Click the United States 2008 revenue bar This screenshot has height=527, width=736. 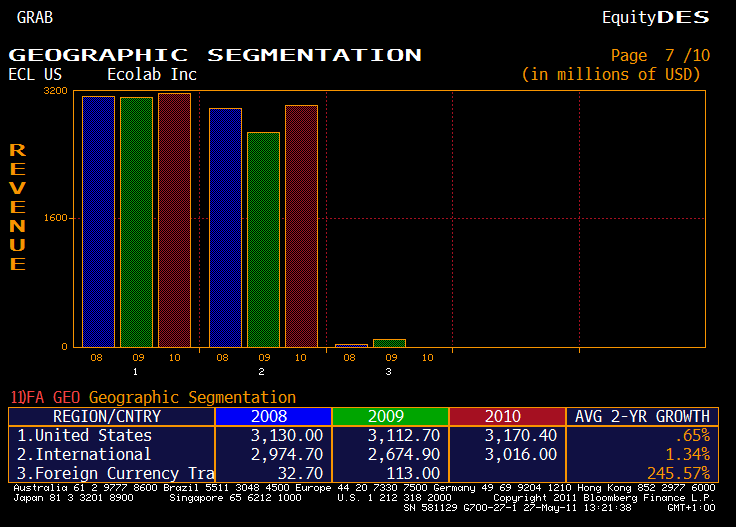click(98, 221)
